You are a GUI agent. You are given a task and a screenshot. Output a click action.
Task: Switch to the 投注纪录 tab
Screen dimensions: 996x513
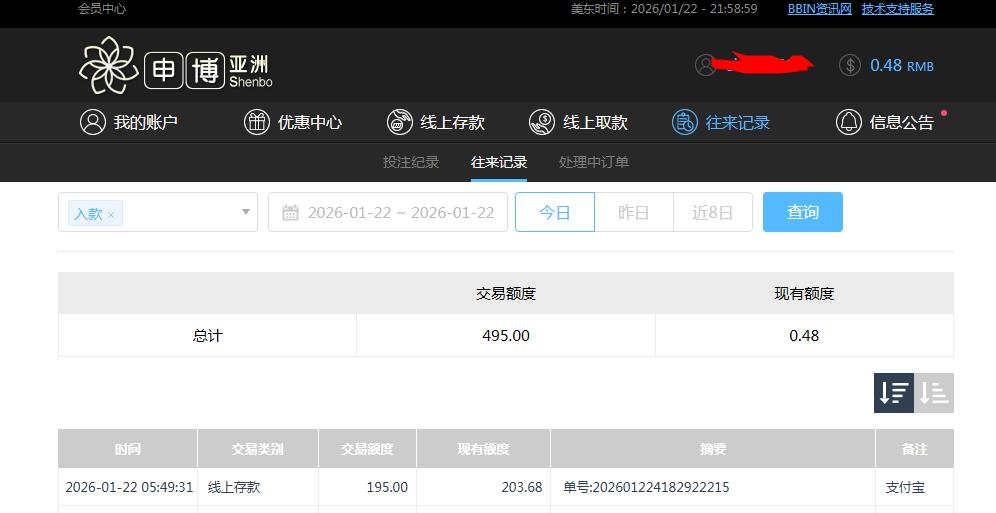[411, 162]
